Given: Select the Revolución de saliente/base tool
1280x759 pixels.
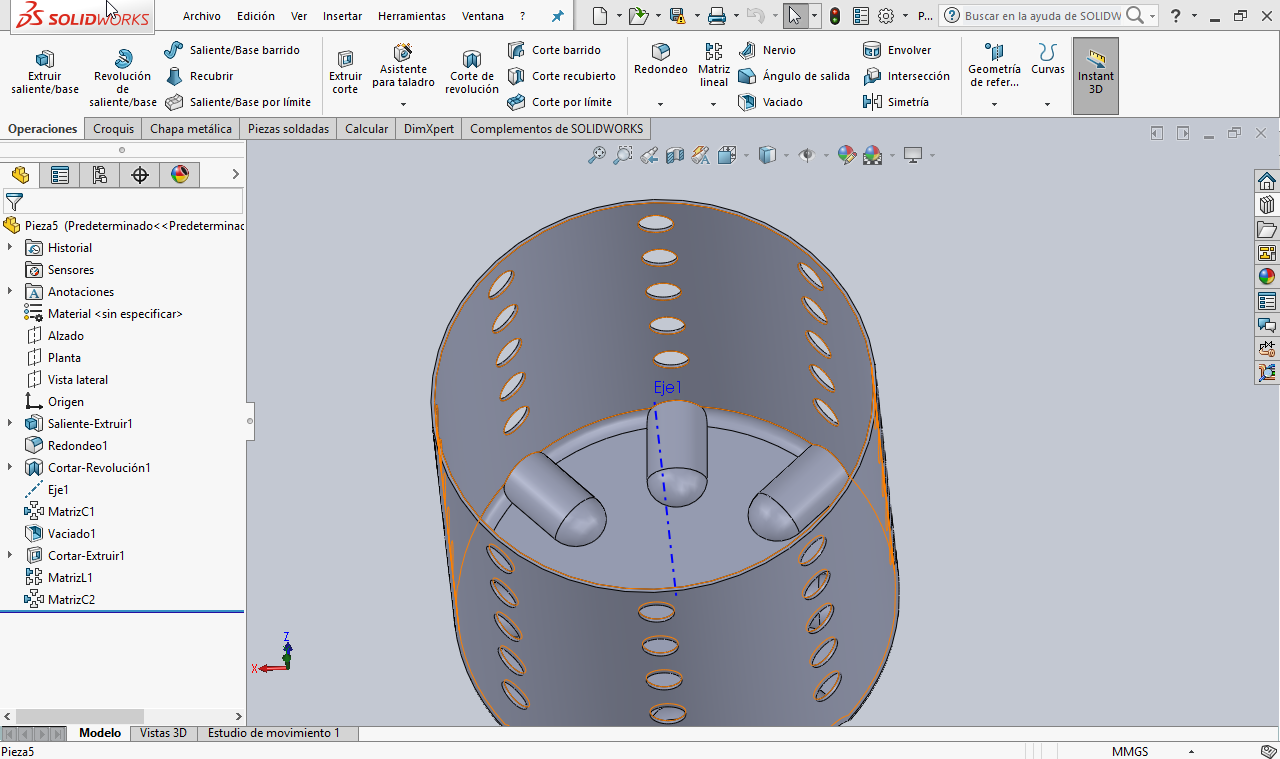Looking at the screenshot, I should 123,75.
